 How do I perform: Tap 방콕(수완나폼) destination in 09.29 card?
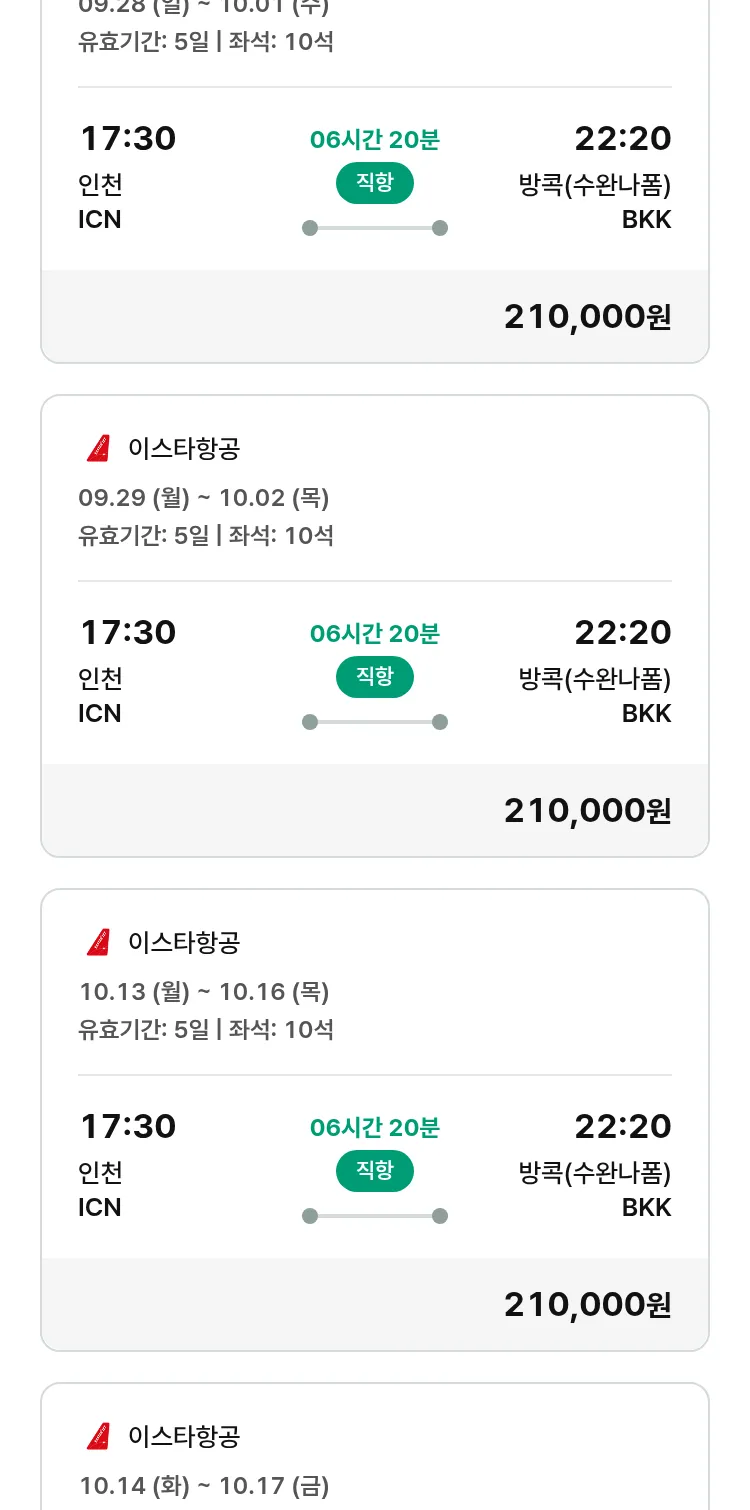[x=595, y=679]
